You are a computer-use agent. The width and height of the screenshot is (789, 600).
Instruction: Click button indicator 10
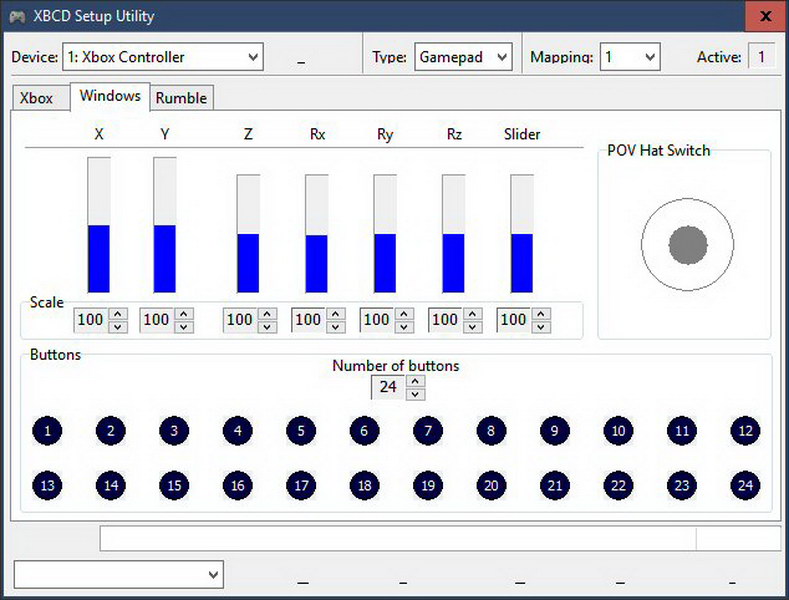(618, 431)
